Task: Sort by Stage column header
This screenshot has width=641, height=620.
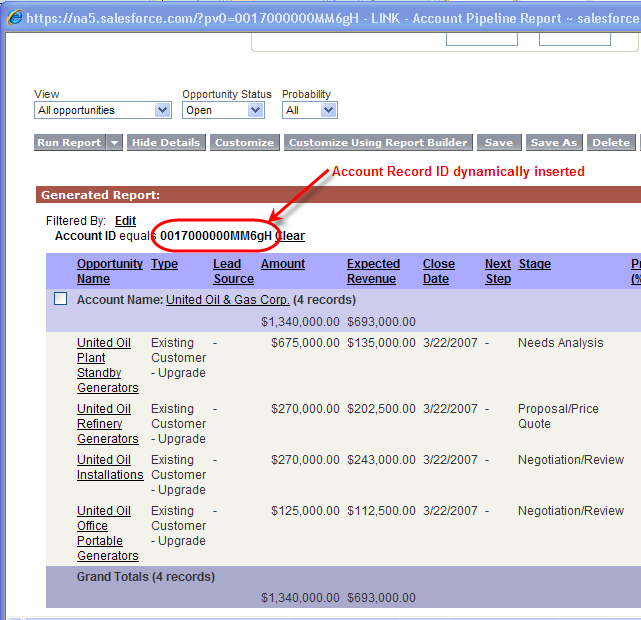Action: tap(534, 264)
